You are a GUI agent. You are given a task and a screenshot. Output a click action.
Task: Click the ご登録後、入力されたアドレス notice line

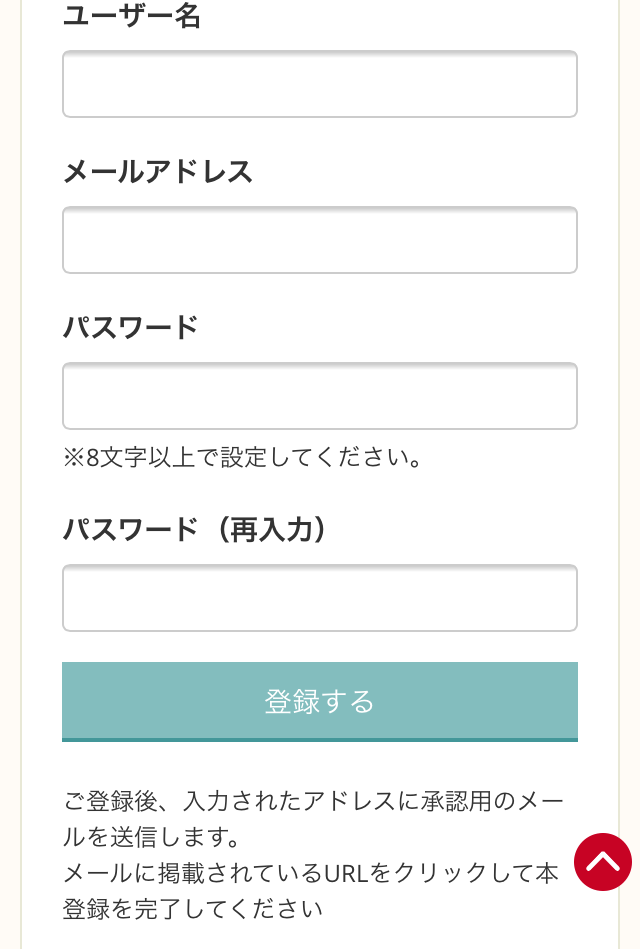[313, 801]
